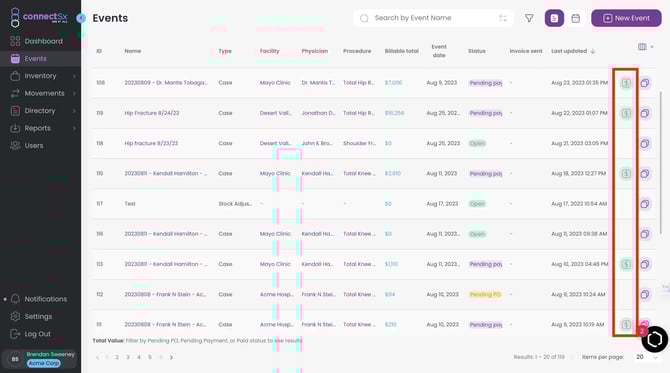Go to next page arrow
670x373 pixels.
(171, 357)
